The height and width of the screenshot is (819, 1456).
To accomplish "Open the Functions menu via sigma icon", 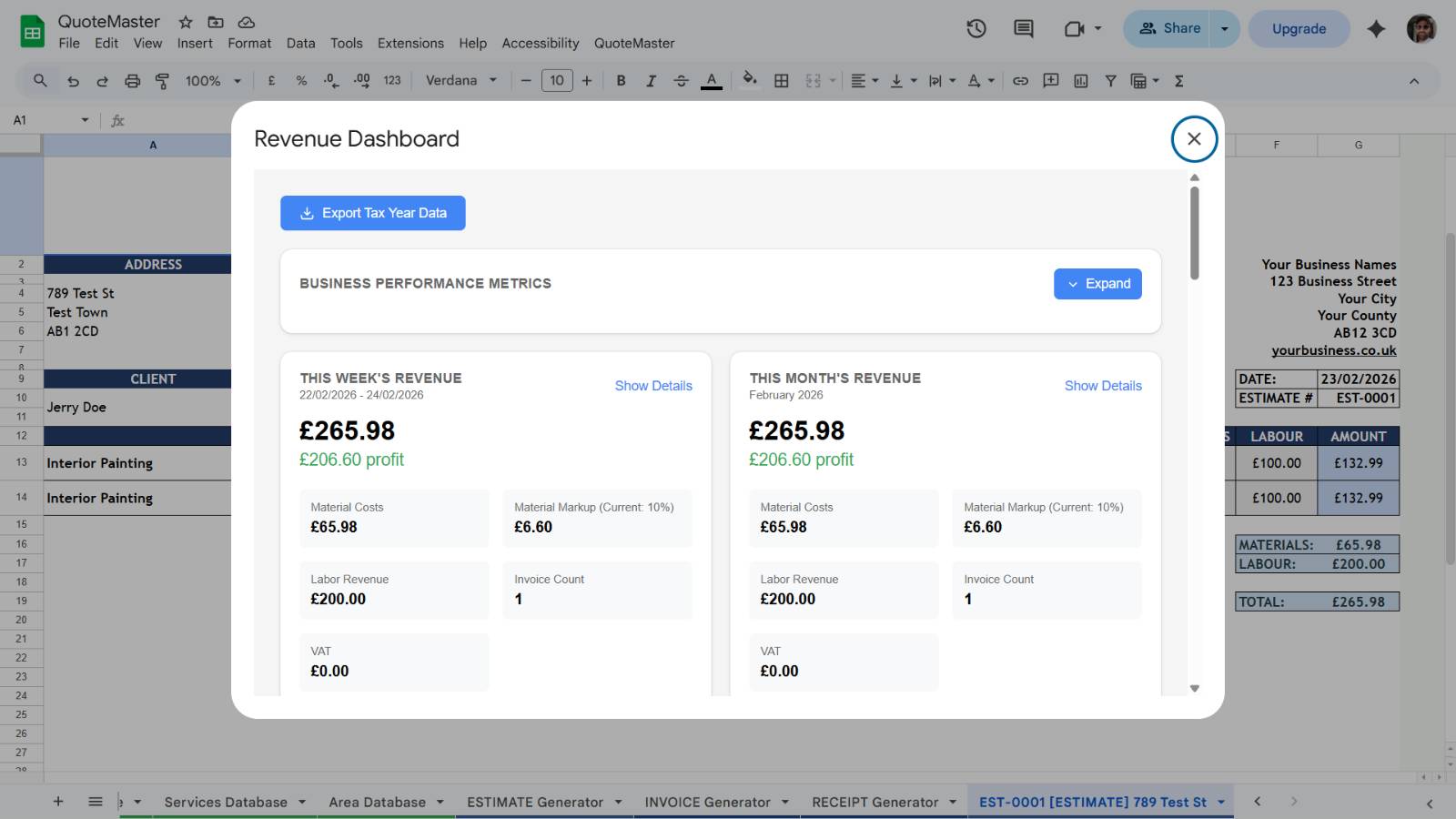I will 1178,80.
